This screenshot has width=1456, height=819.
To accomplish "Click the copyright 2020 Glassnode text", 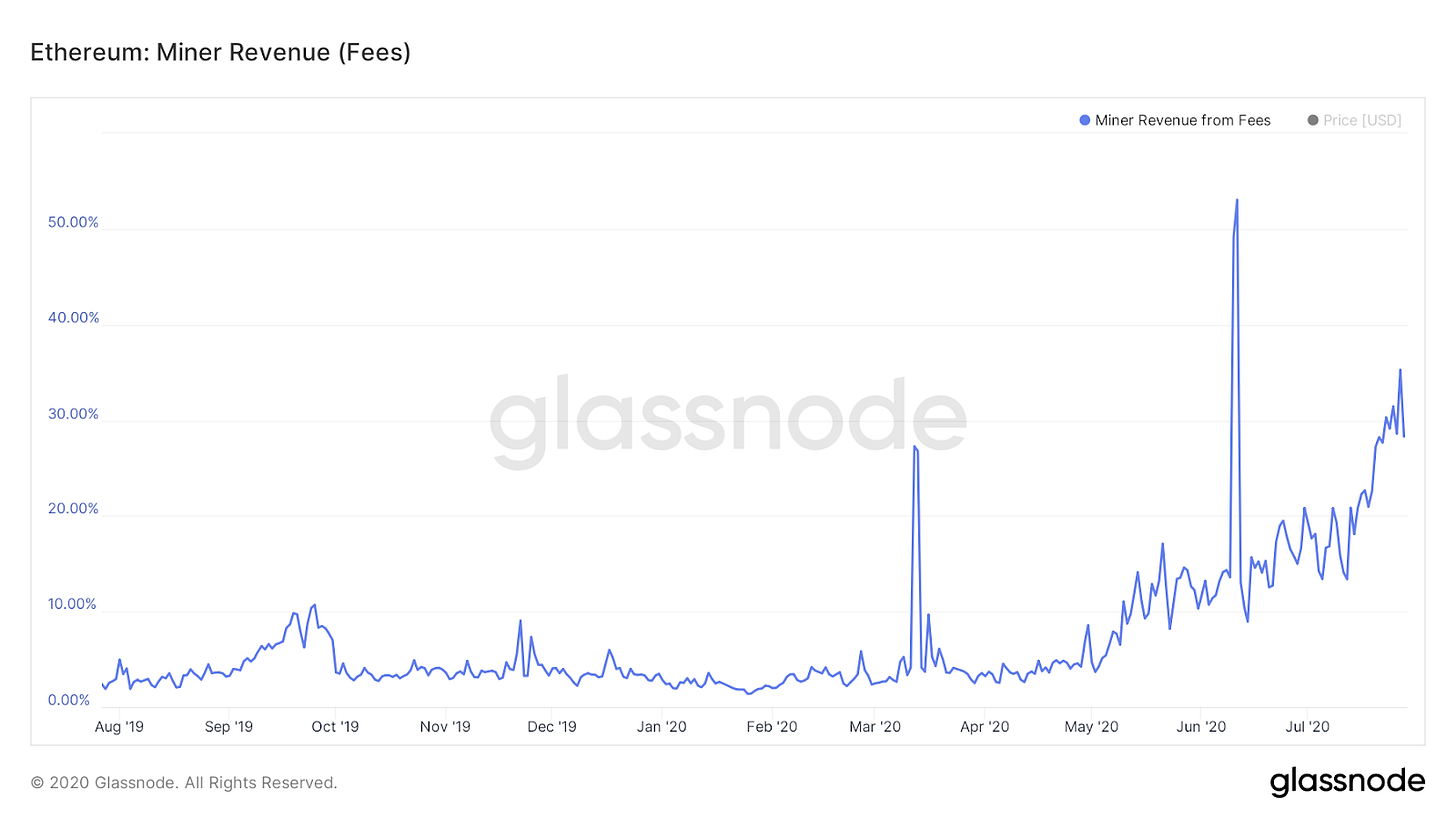I will coord(184,783).
